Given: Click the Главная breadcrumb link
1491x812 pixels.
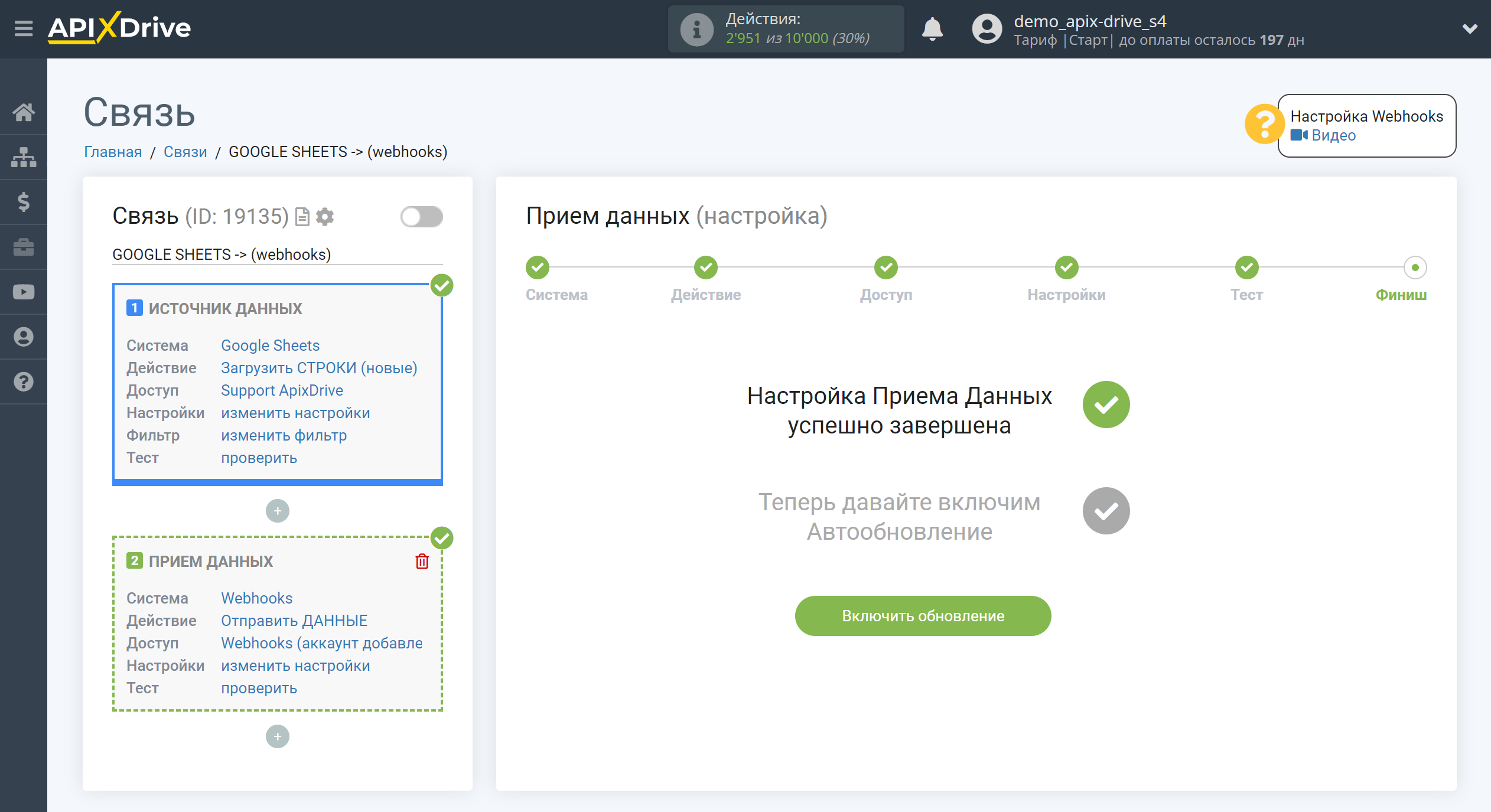Looking at the screenshot, I should coord(113,152).
